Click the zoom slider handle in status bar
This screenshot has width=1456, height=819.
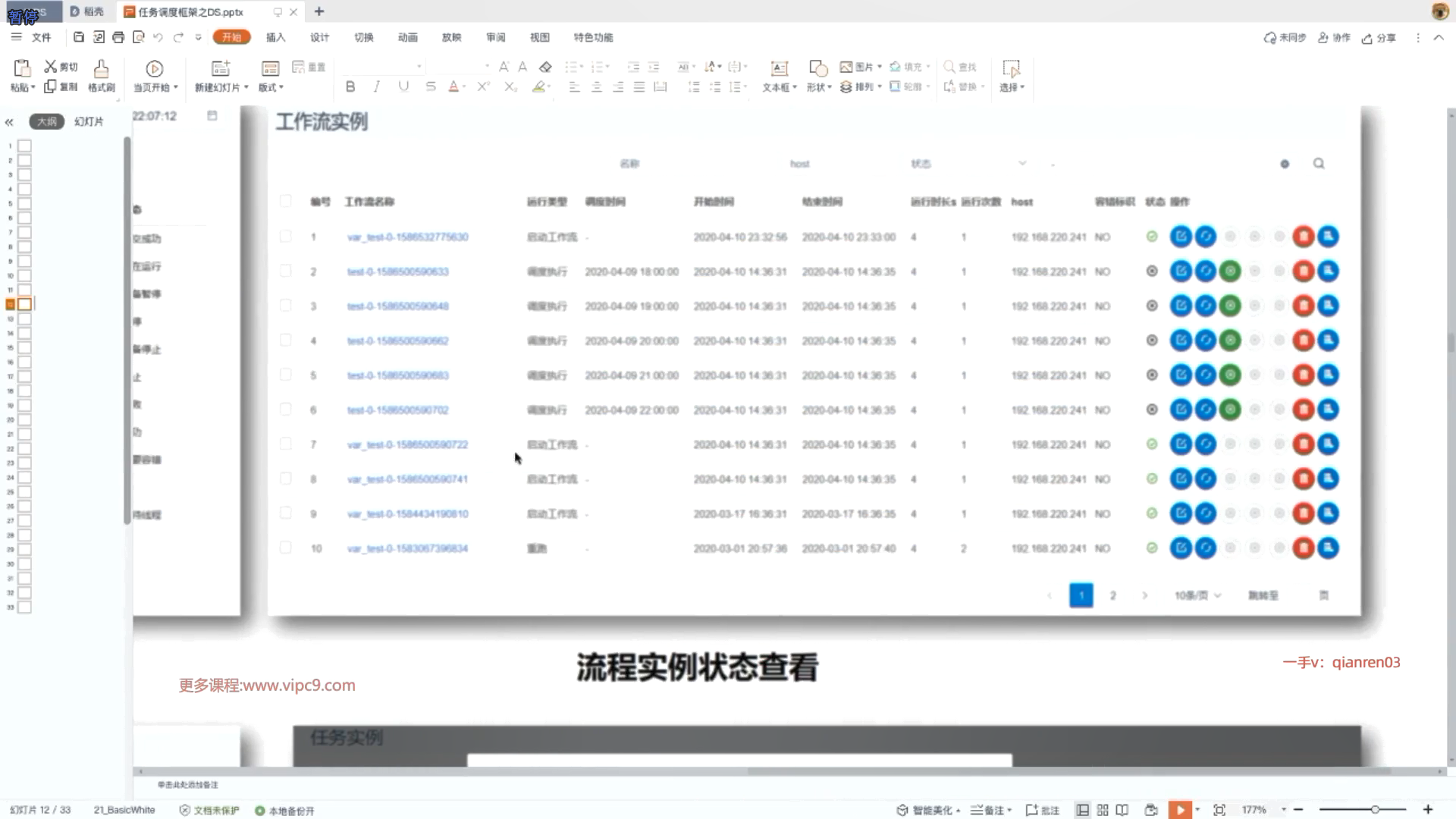(1375, 810)
